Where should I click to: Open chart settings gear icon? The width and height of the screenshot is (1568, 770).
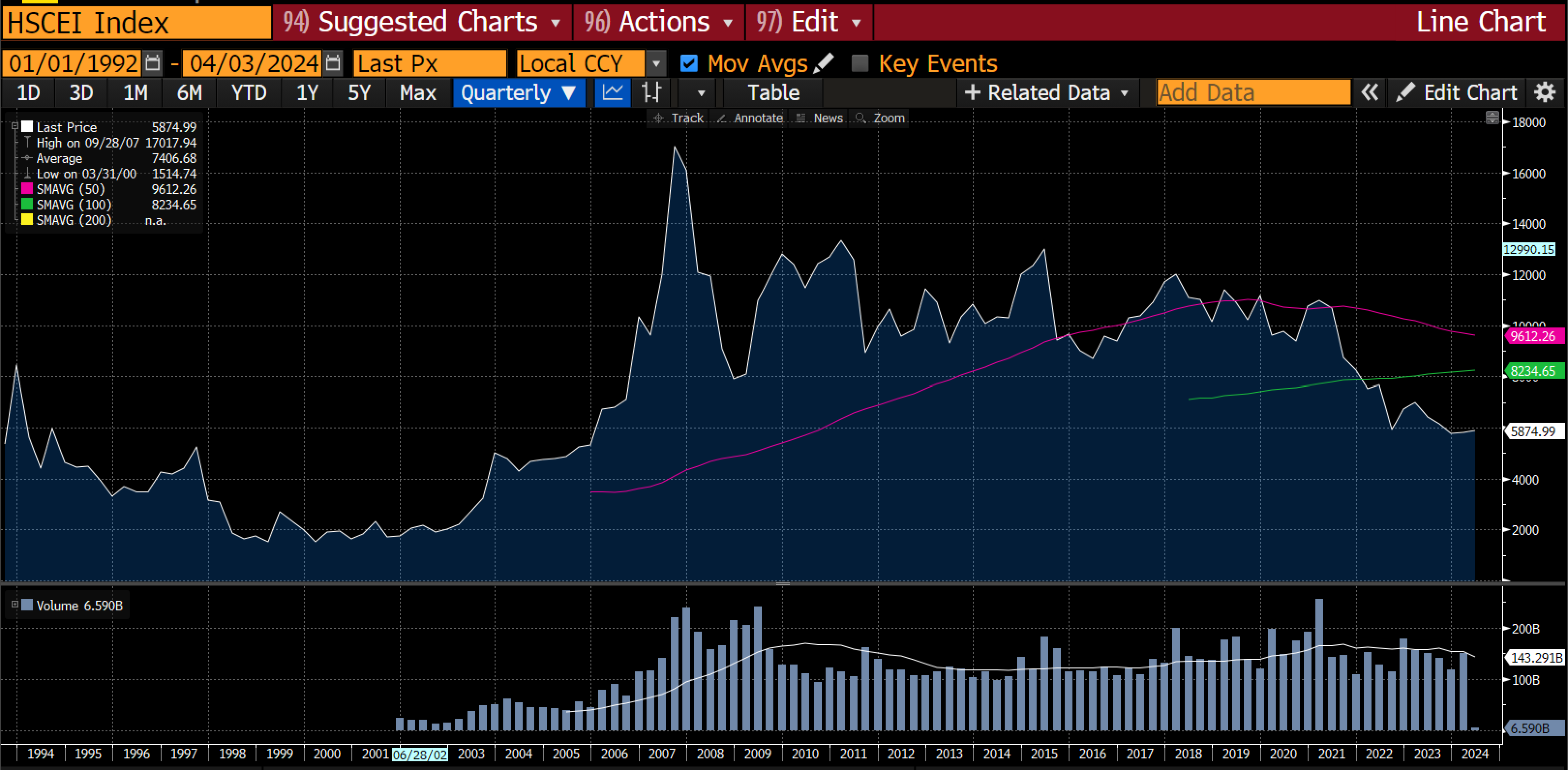click(x=1544, y=92)
